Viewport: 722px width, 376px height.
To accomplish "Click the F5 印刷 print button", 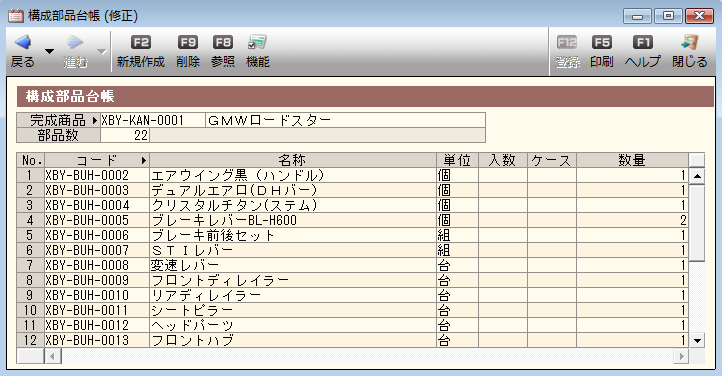I will 602,52.
